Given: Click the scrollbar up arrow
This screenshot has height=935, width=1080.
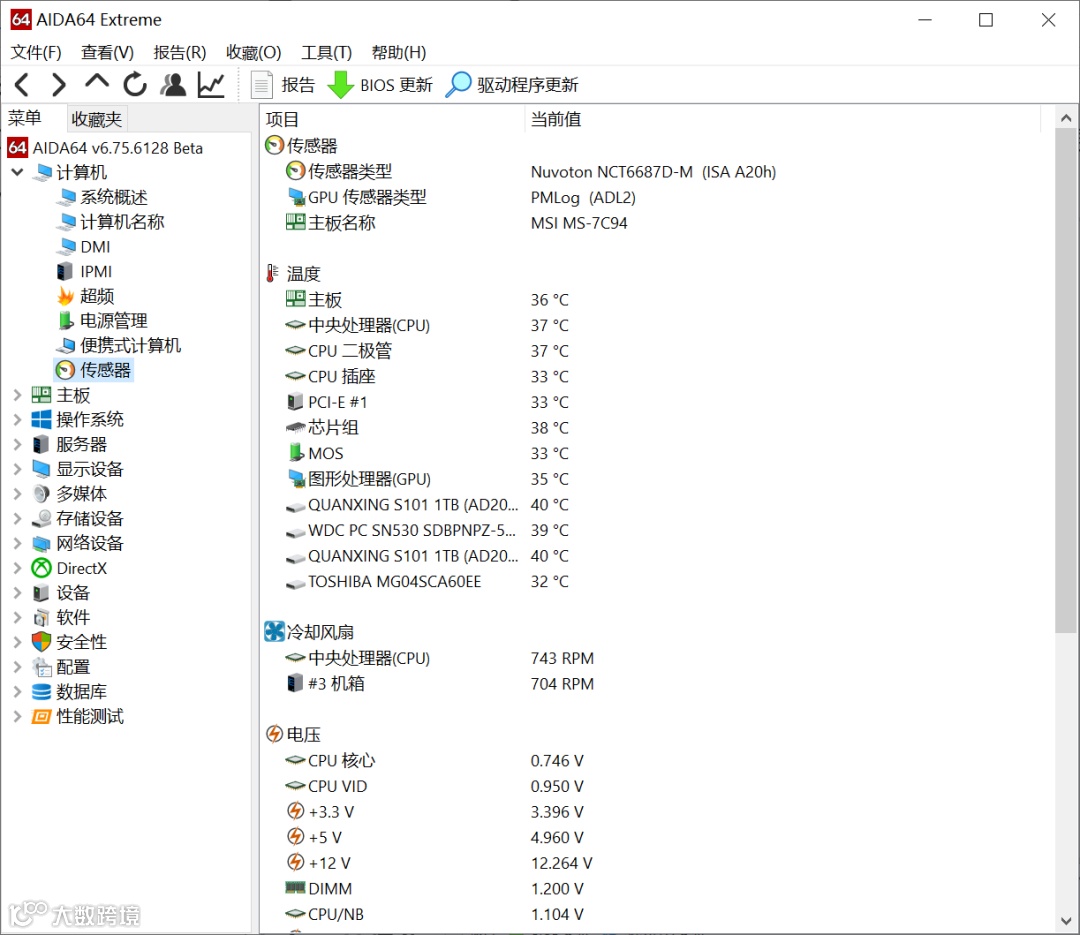Looking at the screenshot, I should point(1066,118).
